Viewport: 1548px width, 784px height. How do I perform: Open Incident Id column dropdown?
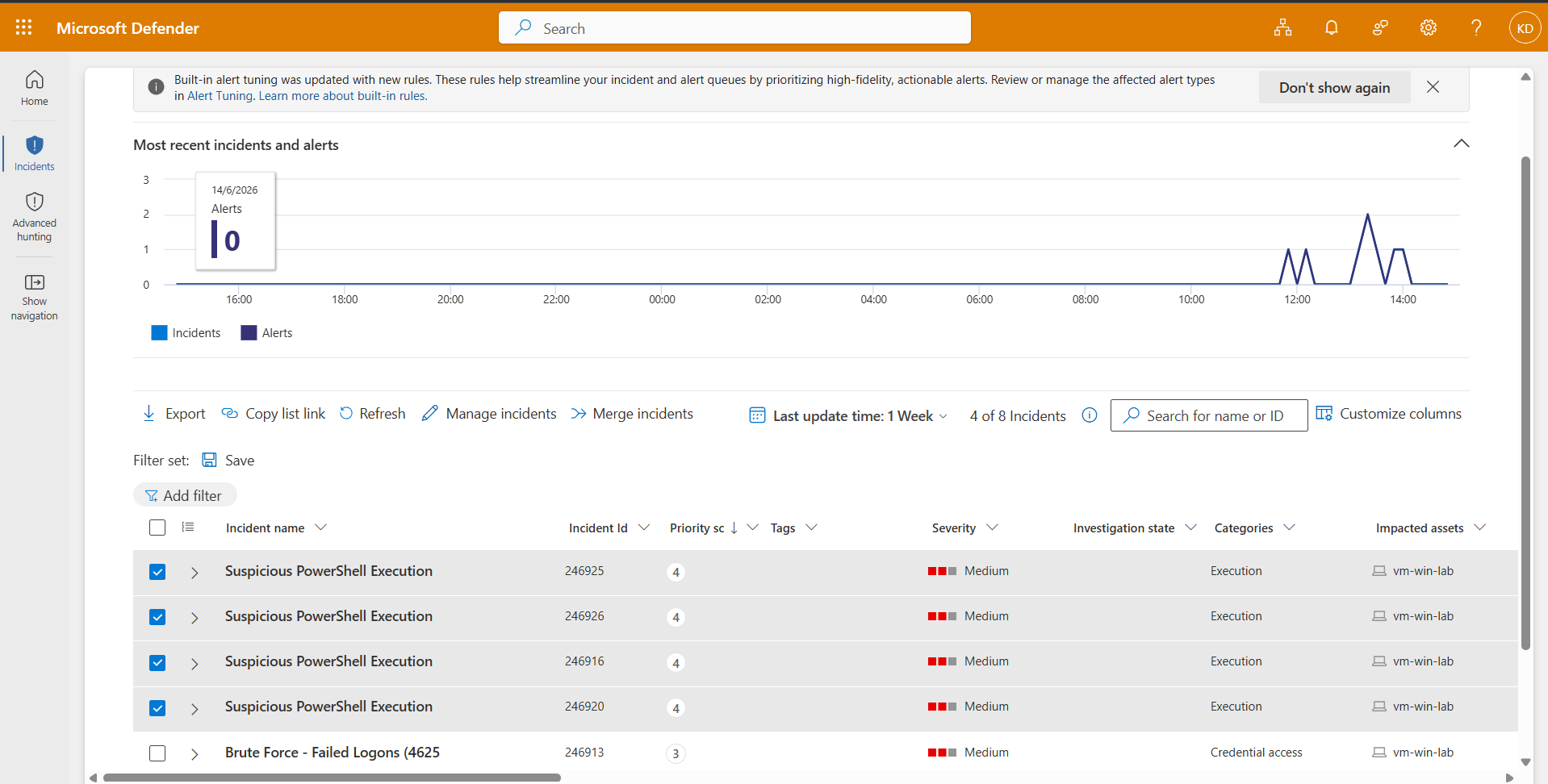pos(643,527)
